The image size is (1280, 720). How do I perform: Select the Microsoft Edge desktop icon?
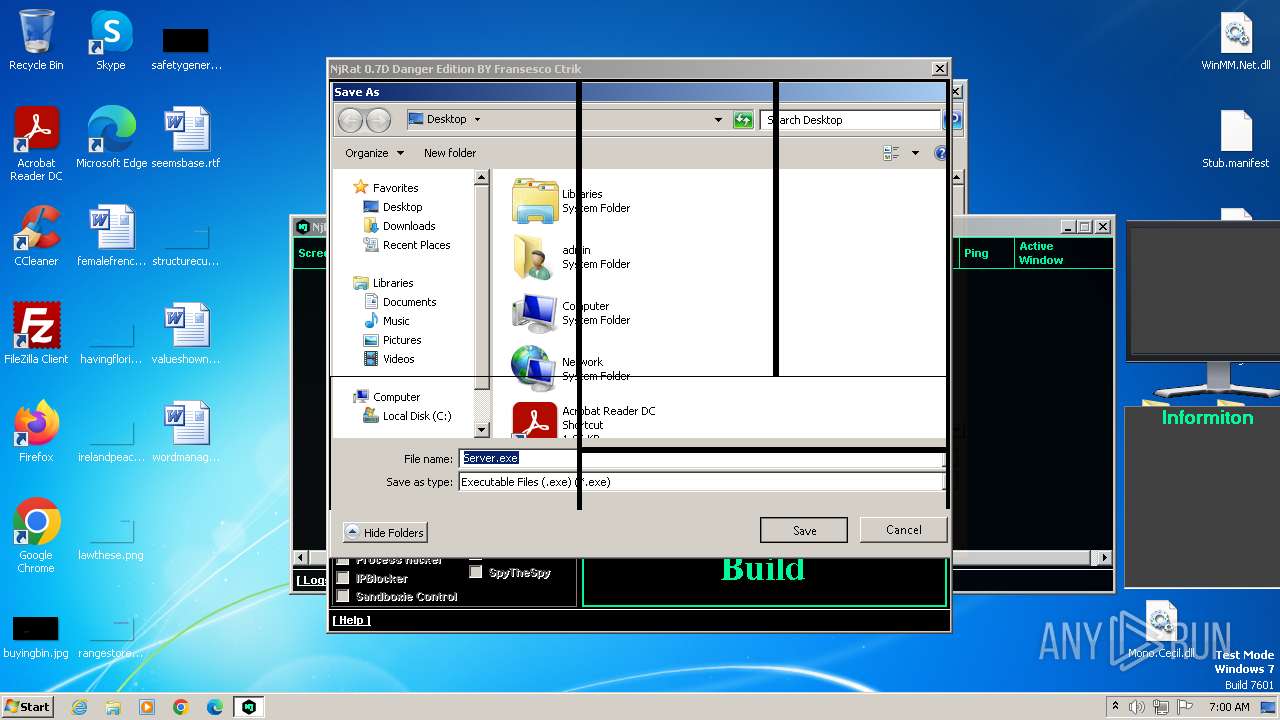111,138
